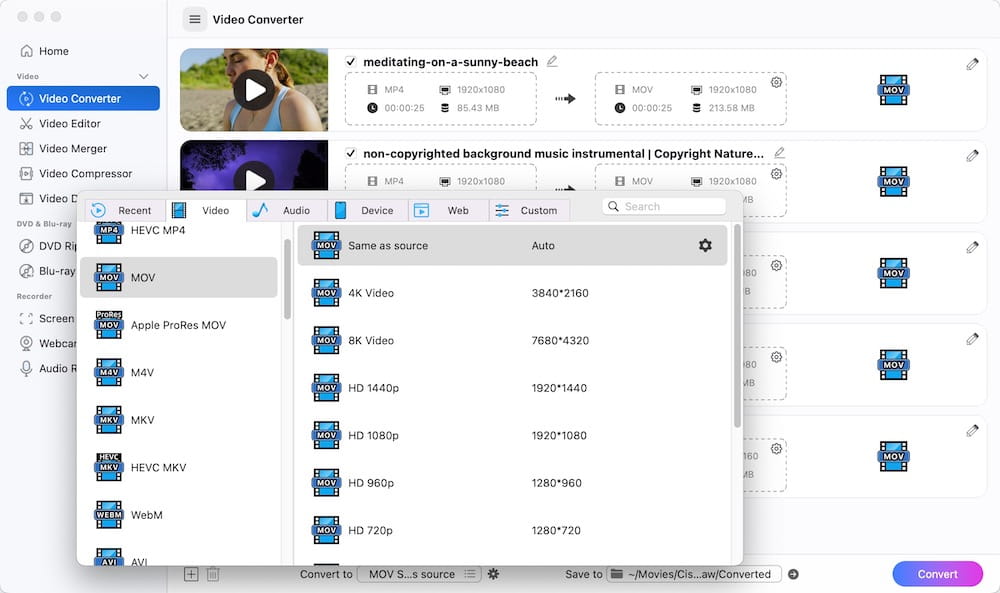Rename the non-copyrighted background music video via pencil
Viewport: 1000px width, 593px height.
[x=779, y=153]
